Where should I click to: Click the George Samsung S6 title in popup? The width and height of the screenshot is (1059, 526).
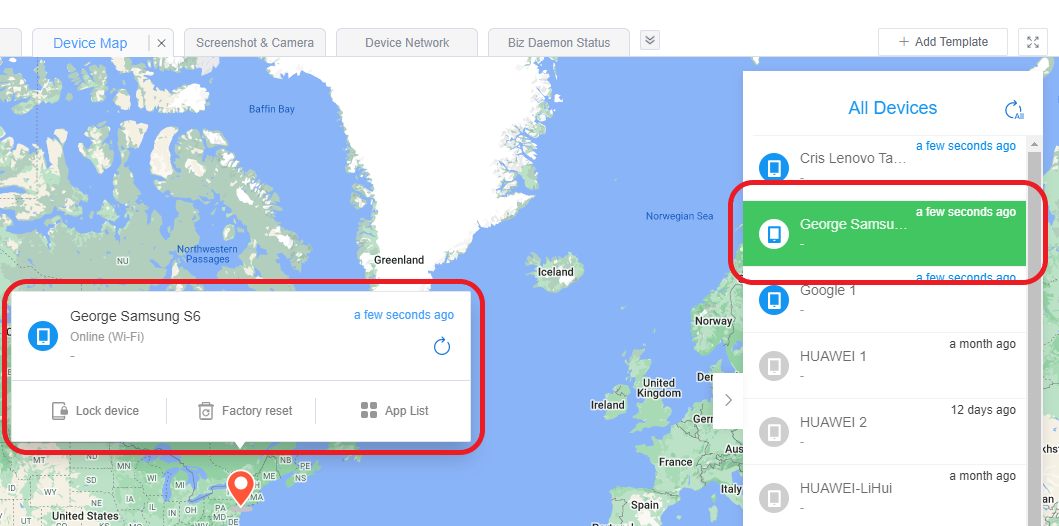(135, 316)
